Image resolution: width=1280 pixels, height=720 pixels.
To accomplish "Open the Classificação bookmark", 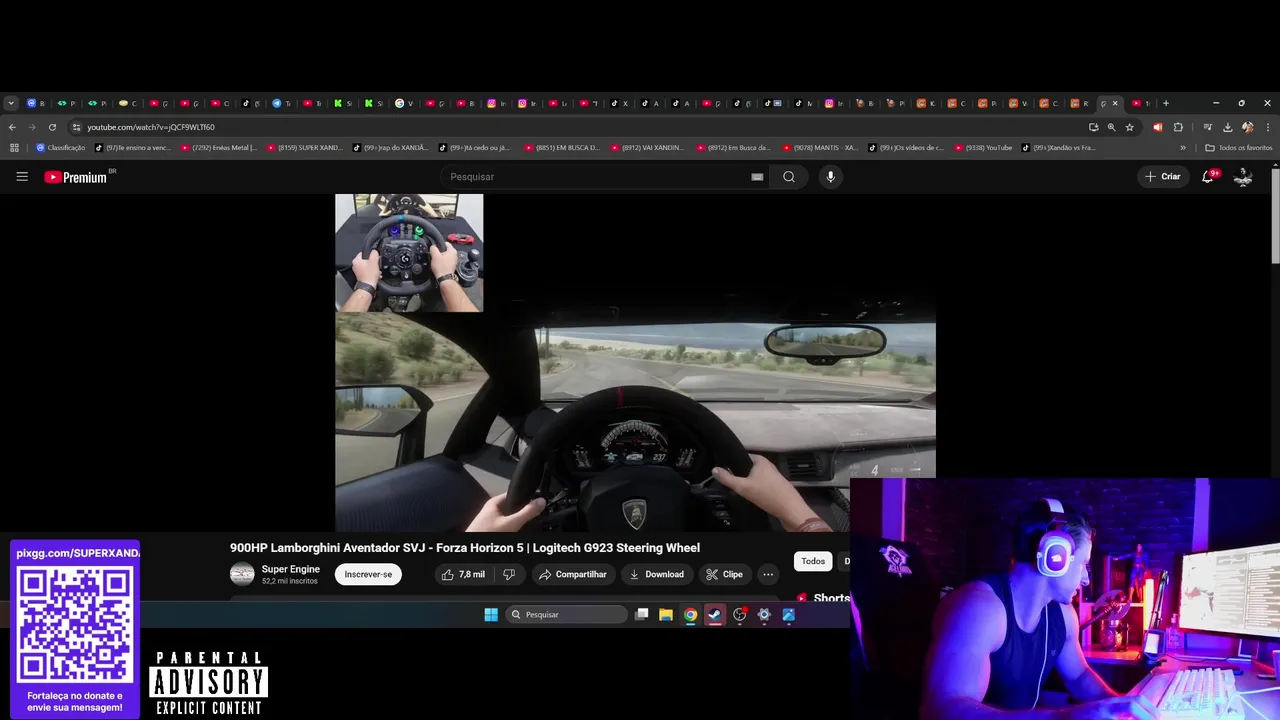I will point(61,148).
